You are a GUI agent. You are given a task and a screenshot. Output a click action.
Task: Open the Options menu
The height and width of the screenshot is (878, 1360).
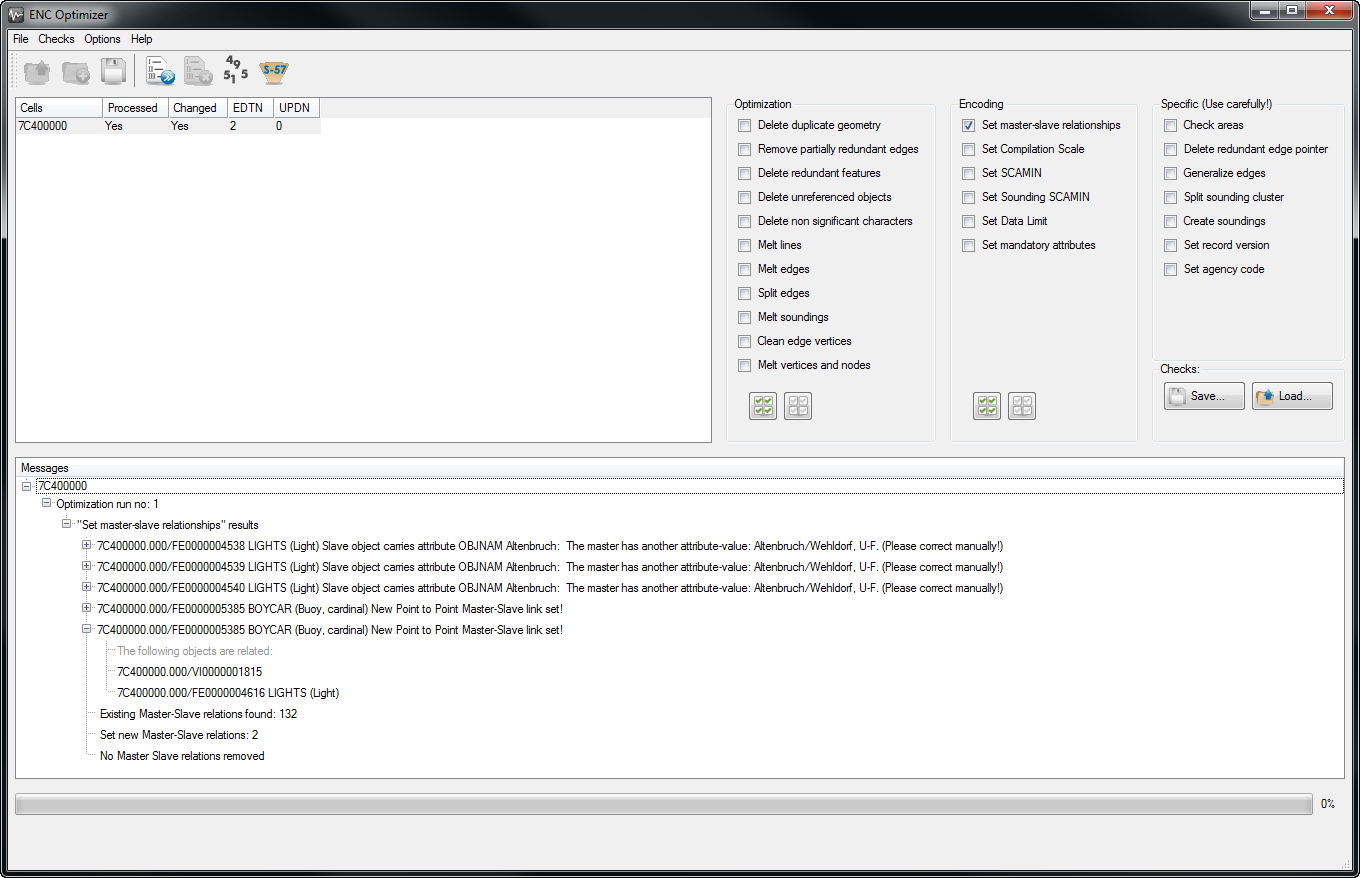[102, 39]
